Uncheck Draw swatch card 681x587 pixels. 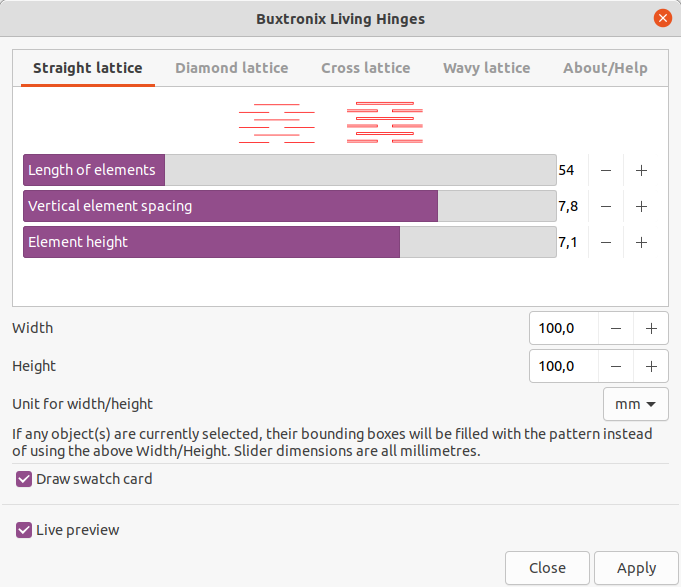coord(24,479)
